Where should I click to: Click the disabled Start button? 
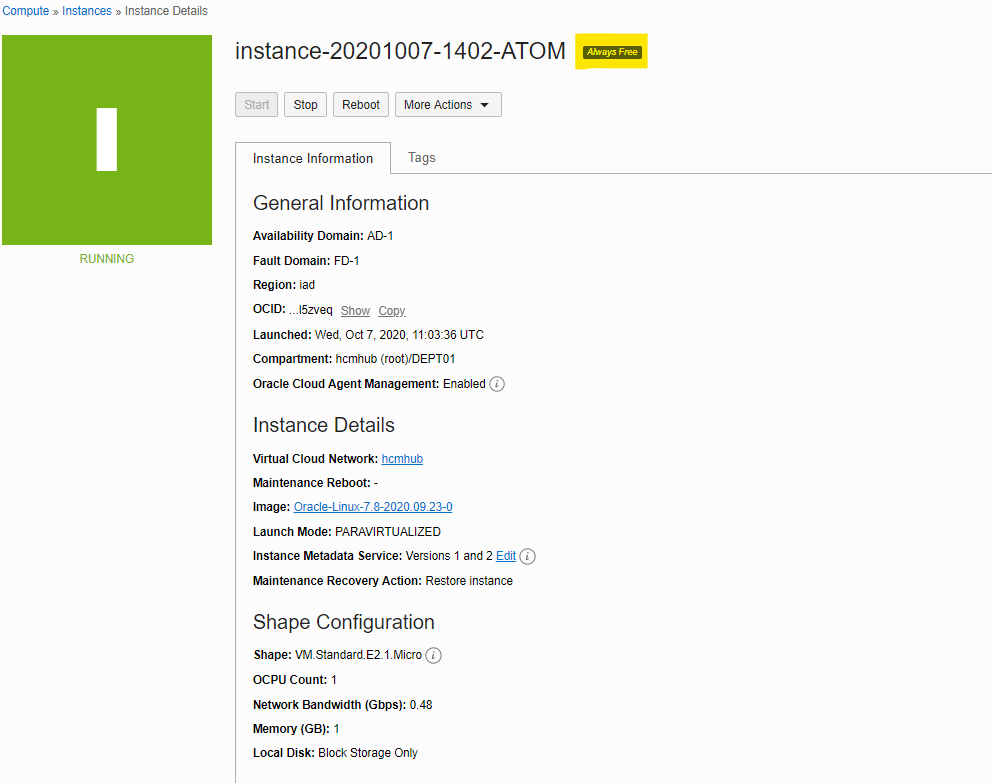pyautogui.click(x=257, y=105)
